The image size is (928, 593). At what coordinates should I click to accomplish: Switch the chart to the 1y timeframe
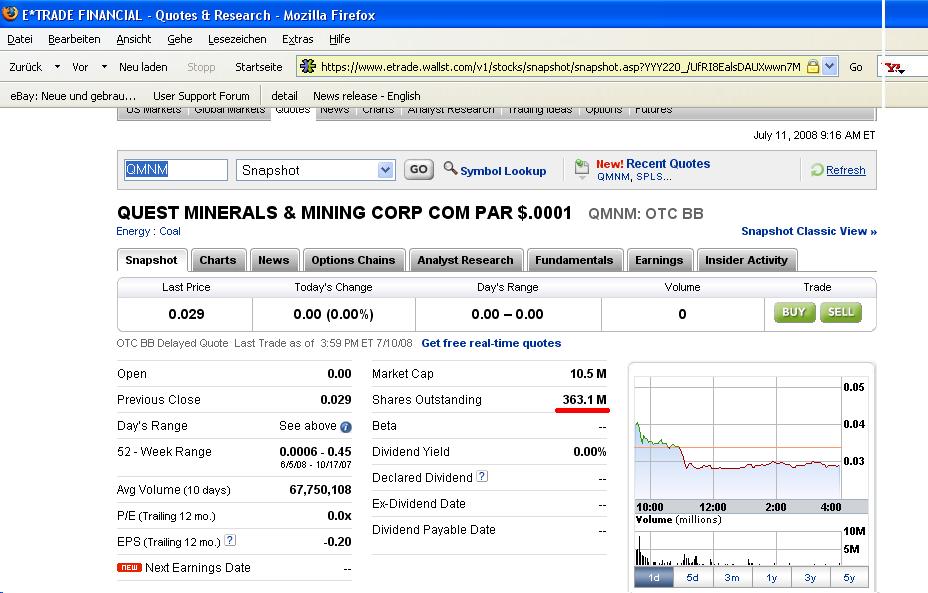coord(772,578)
